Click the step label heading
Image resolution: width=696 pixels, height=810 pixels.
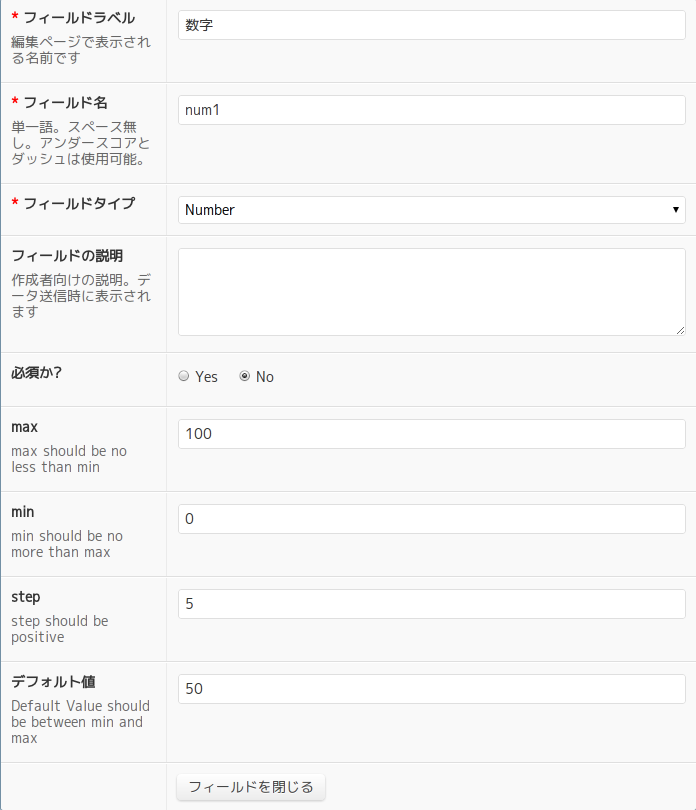pyautogui.click(x=25, y=597)
